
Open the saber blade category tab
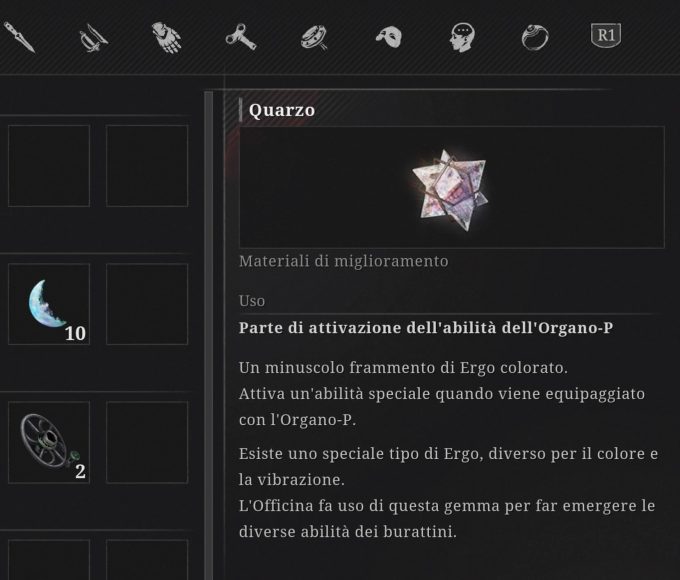[93, 38]
